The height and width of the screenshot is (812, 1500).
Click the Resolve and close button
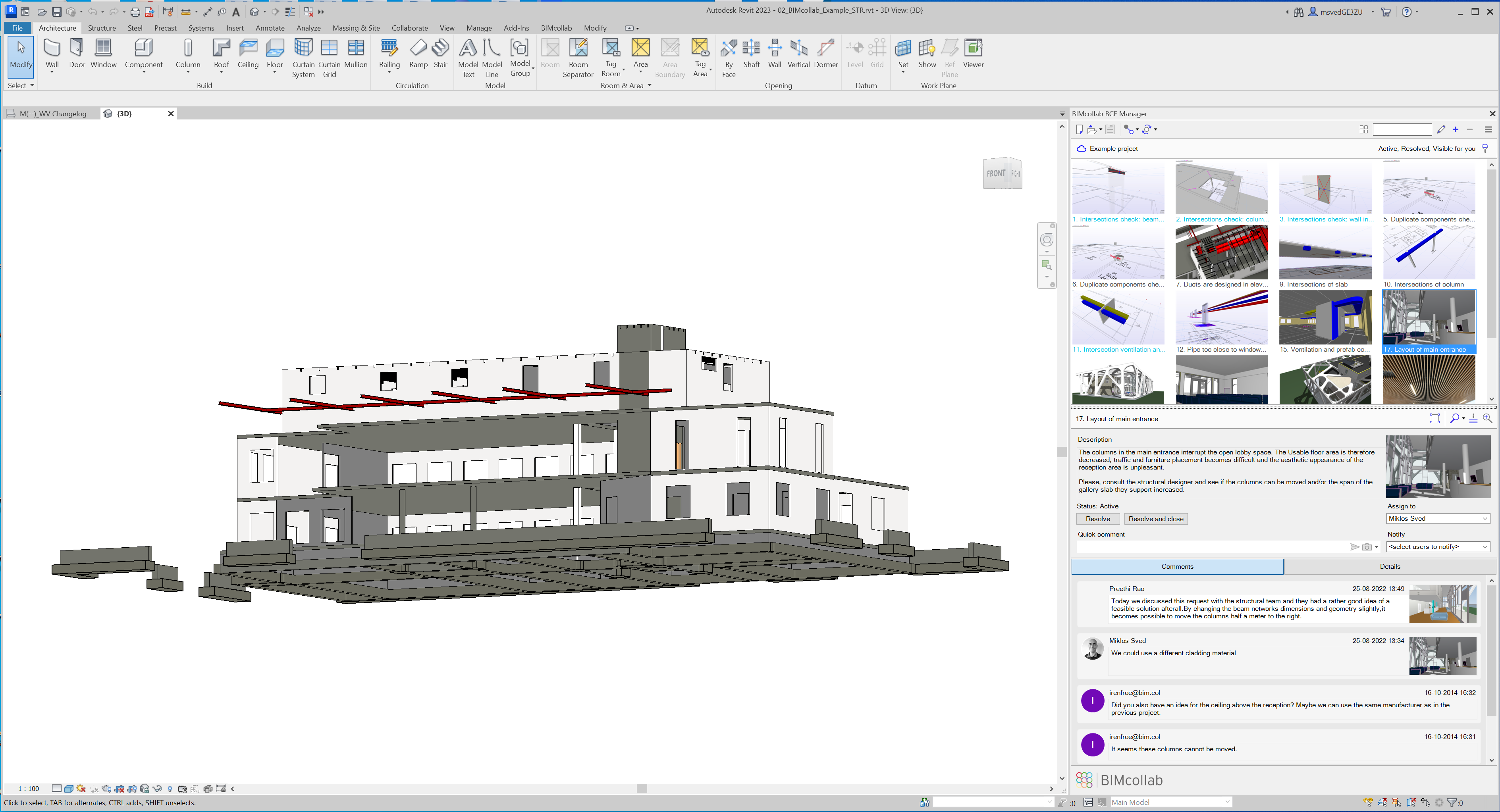(x=1155, y=519)
